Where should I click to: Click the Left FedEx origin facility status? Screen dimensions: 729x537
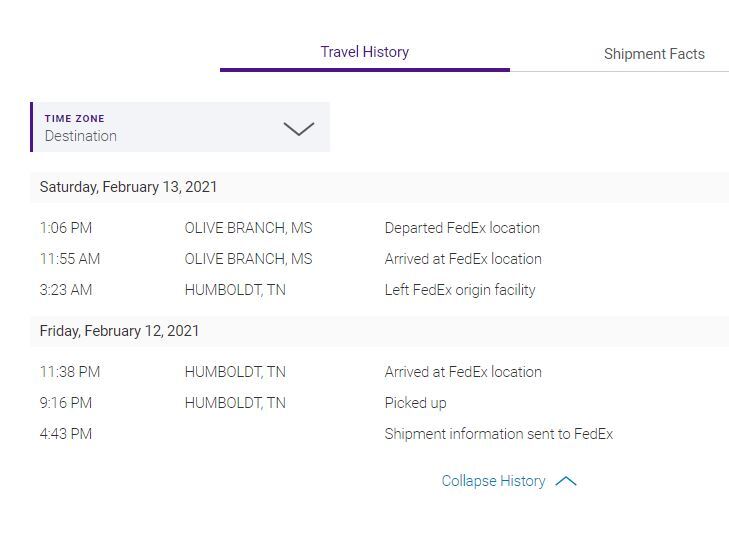pyautogui.click(x=460, y=290)
